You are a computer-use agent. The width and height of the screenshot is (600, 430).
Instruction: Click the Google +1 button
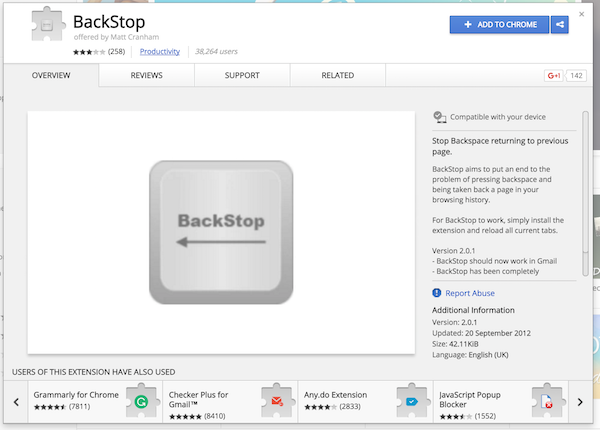[x=553, y=75]
